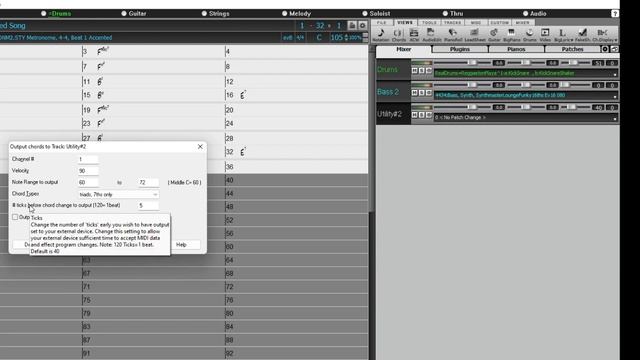Select the Guitar track radio button
The height and width of the screenshot is (360, 640).
click(x=124, y=13)
